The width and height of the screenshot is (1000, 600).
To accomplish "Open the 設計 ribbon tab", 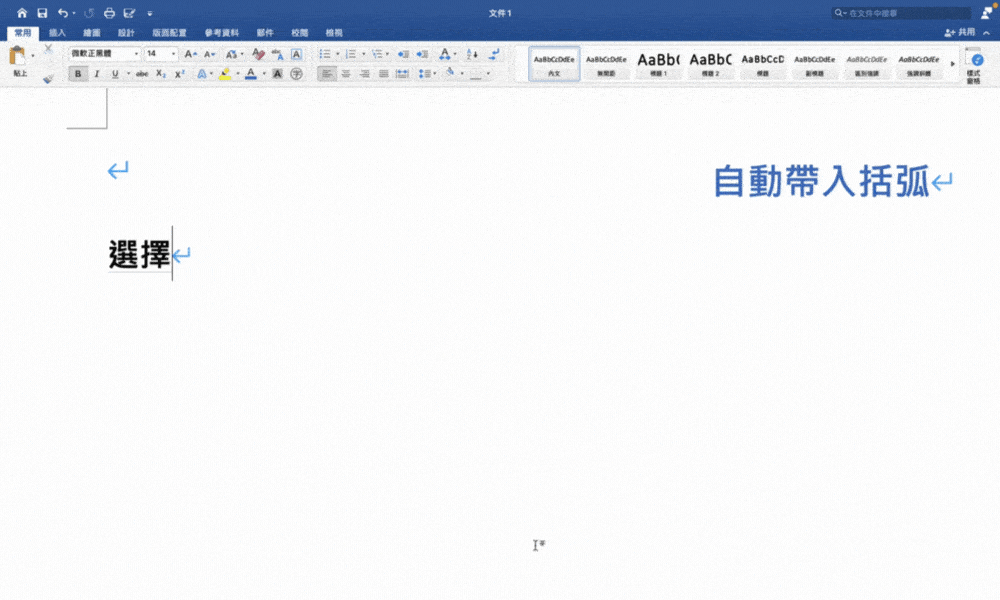I will (x=126, y=33).
